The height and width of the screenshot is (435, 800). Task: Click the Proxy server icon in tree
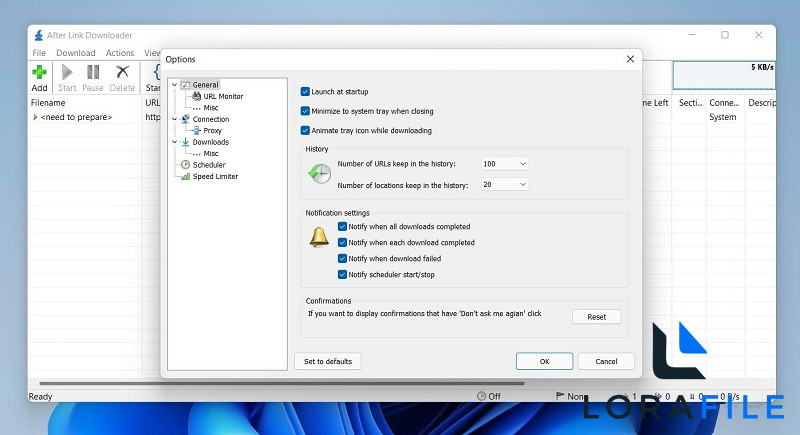tap(196, 131)
